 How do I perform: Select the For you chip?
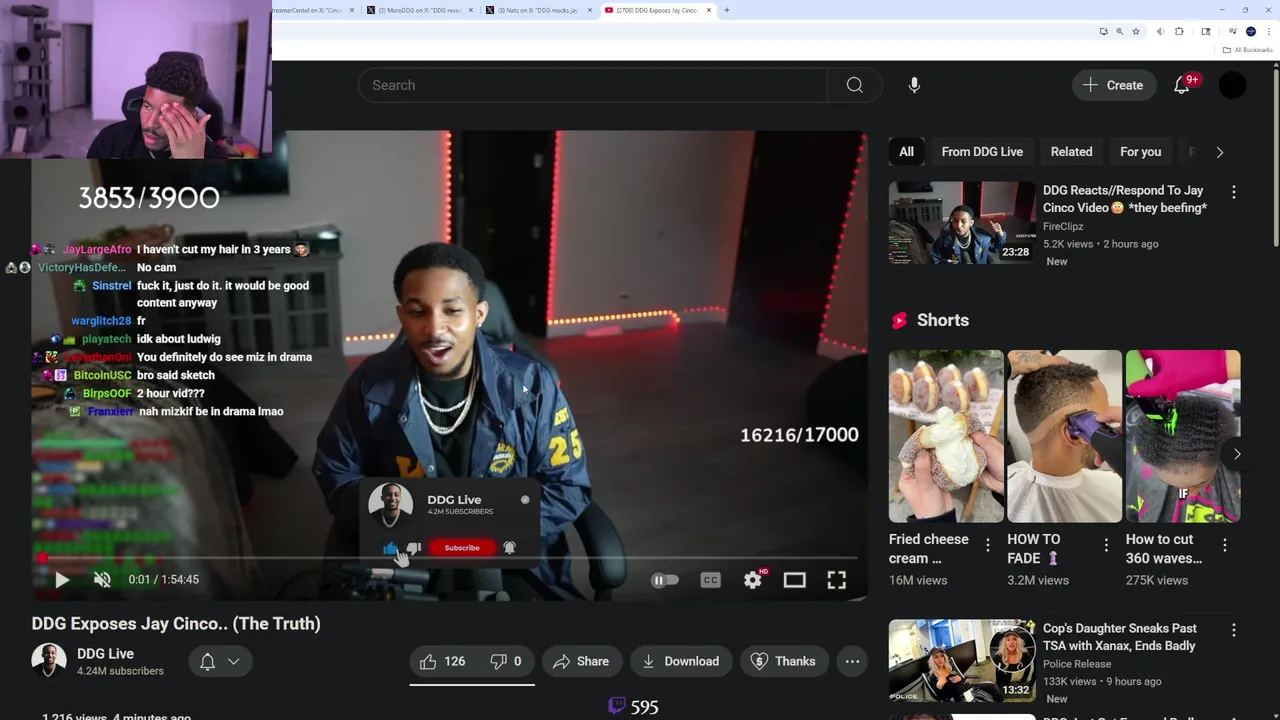(x=1140, y=152)
